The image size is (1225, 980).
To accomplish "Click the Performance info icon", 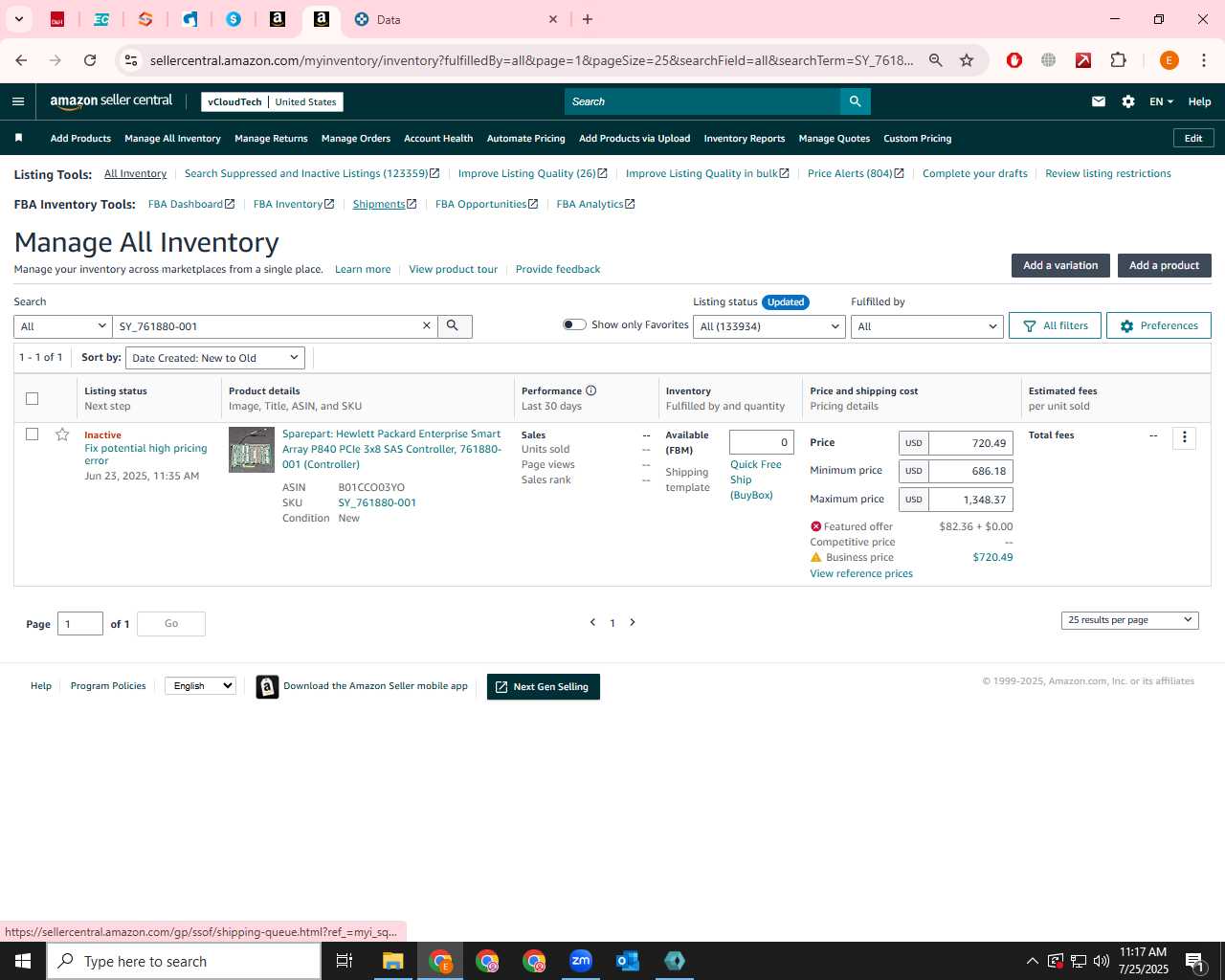I will 591,390.
